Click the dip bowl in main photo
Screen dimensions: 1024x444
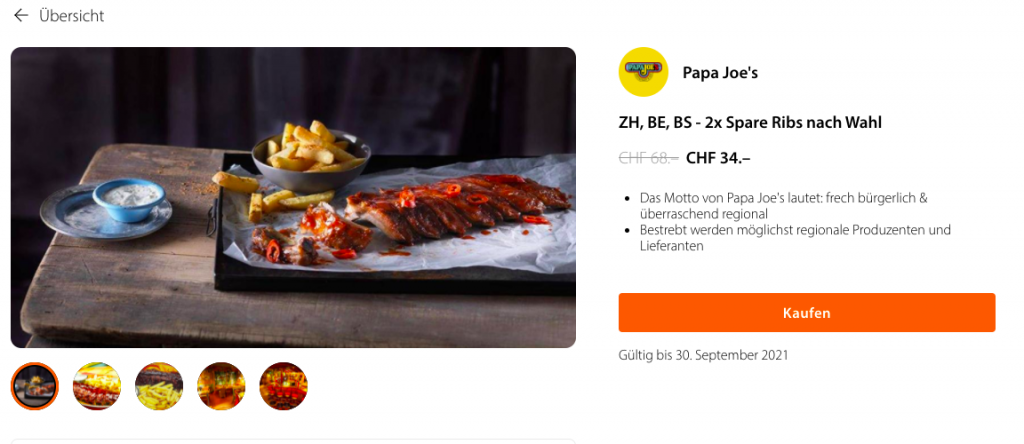[126, 194]
